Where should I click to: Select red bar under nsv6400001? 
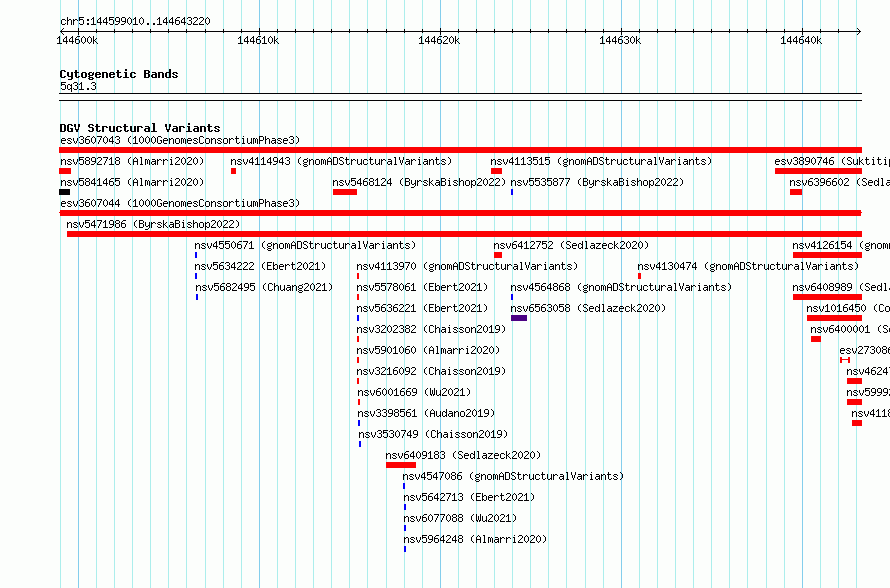[816, 339]
